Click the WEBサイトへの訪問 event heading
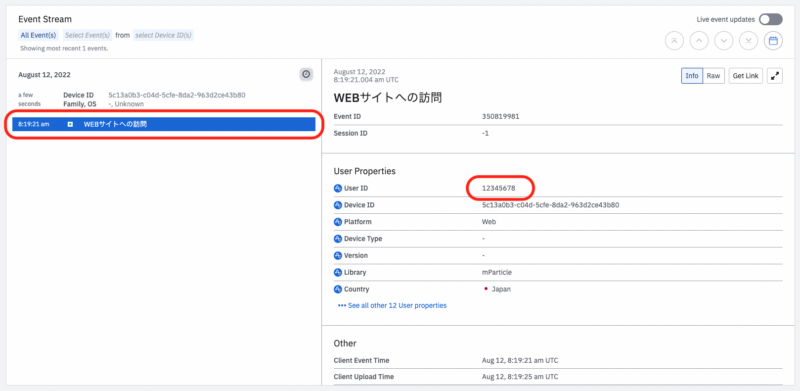The width and height of the screenshot is (800, 391). pyautogui.click(x=387, y=97)
